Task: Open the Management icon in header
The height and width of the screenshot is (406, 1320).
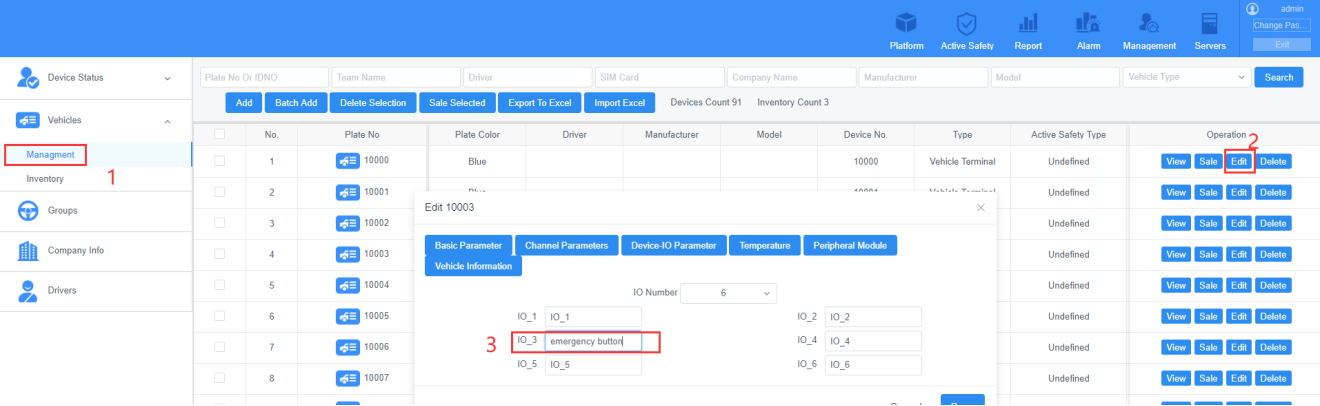Action: pos(1149,23)
